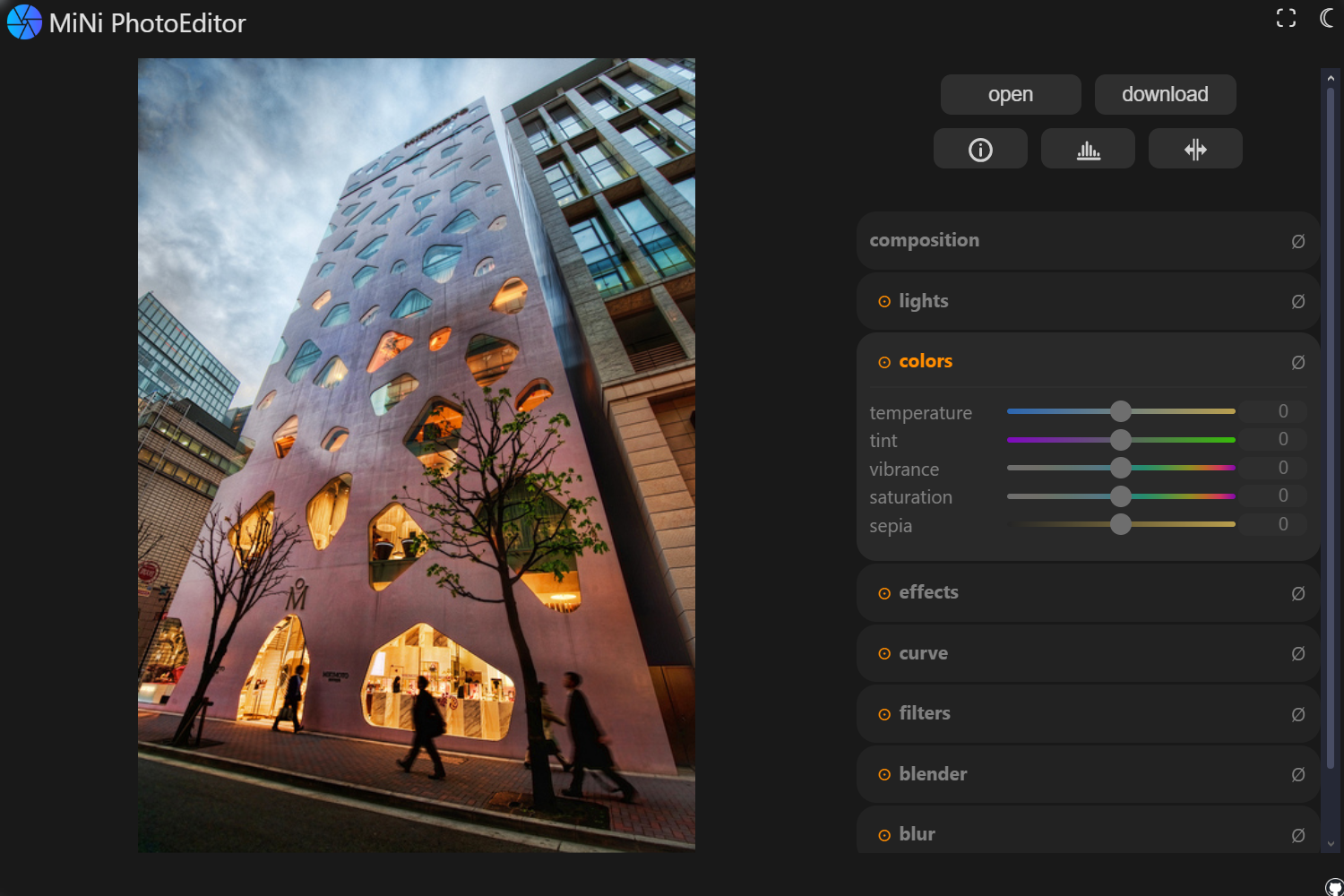Click the vibrance value field
Screen dimensions: 1344x896
[x=1273, y=468]
